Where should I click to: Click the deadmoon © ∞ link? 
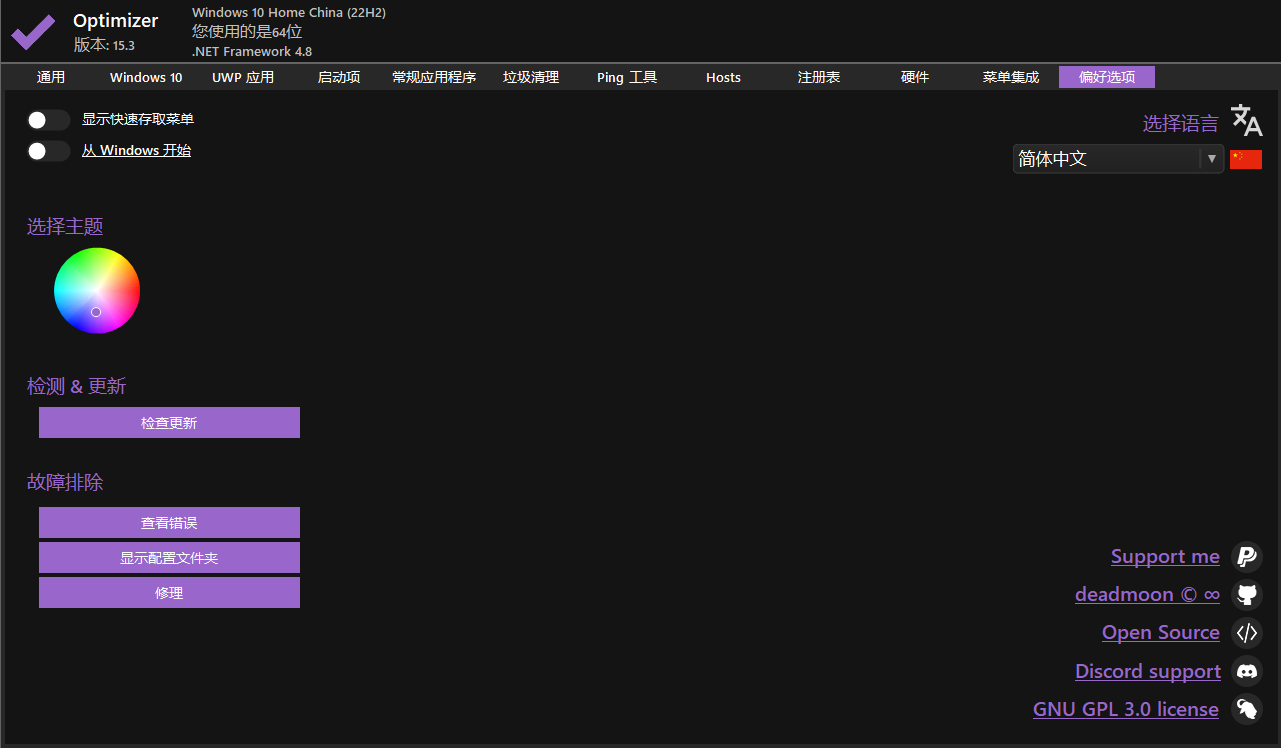(1147, 595)
